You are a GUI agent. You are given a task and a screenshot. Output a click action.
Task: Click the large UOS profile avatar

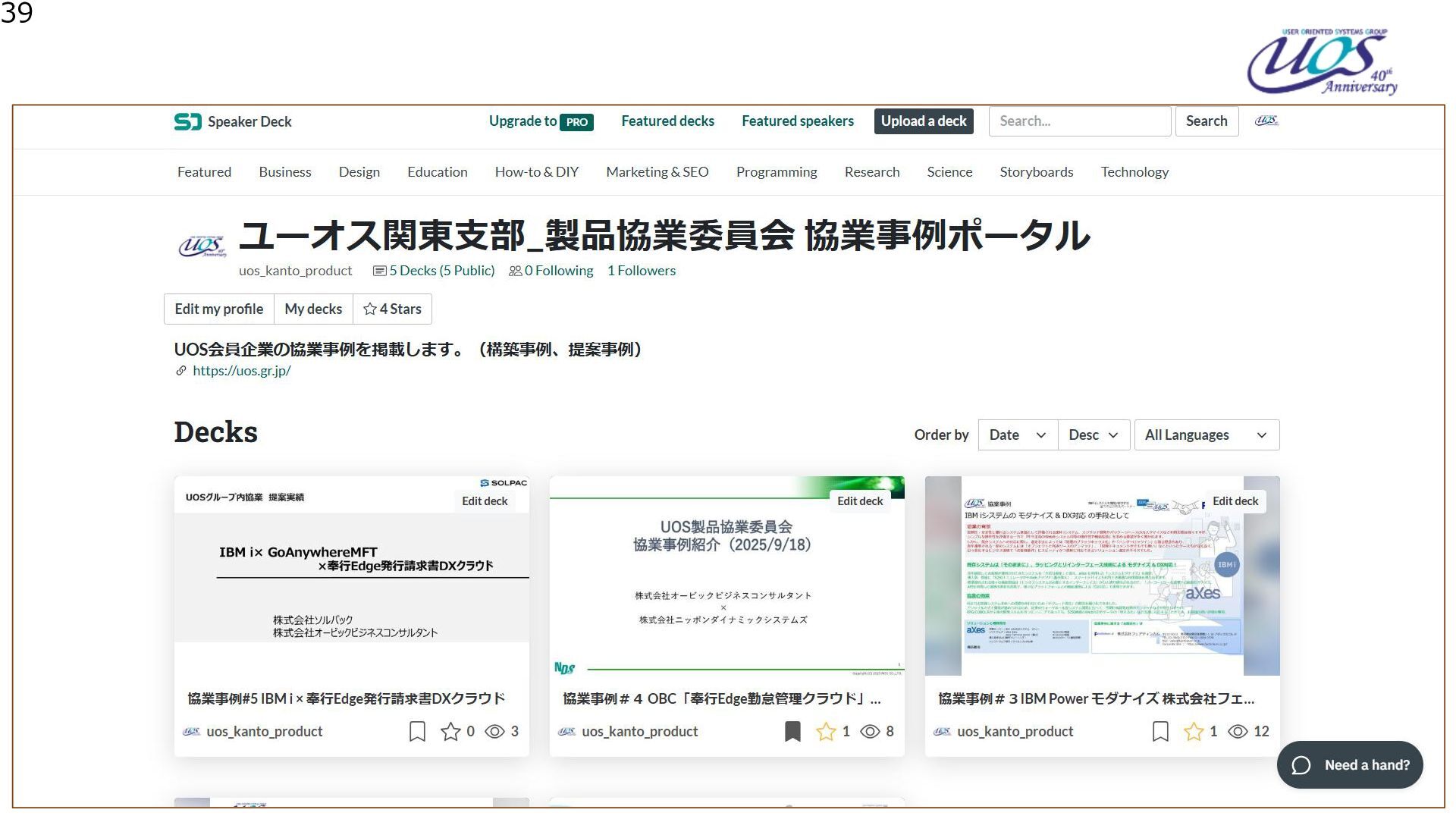(x=202, y=245)
